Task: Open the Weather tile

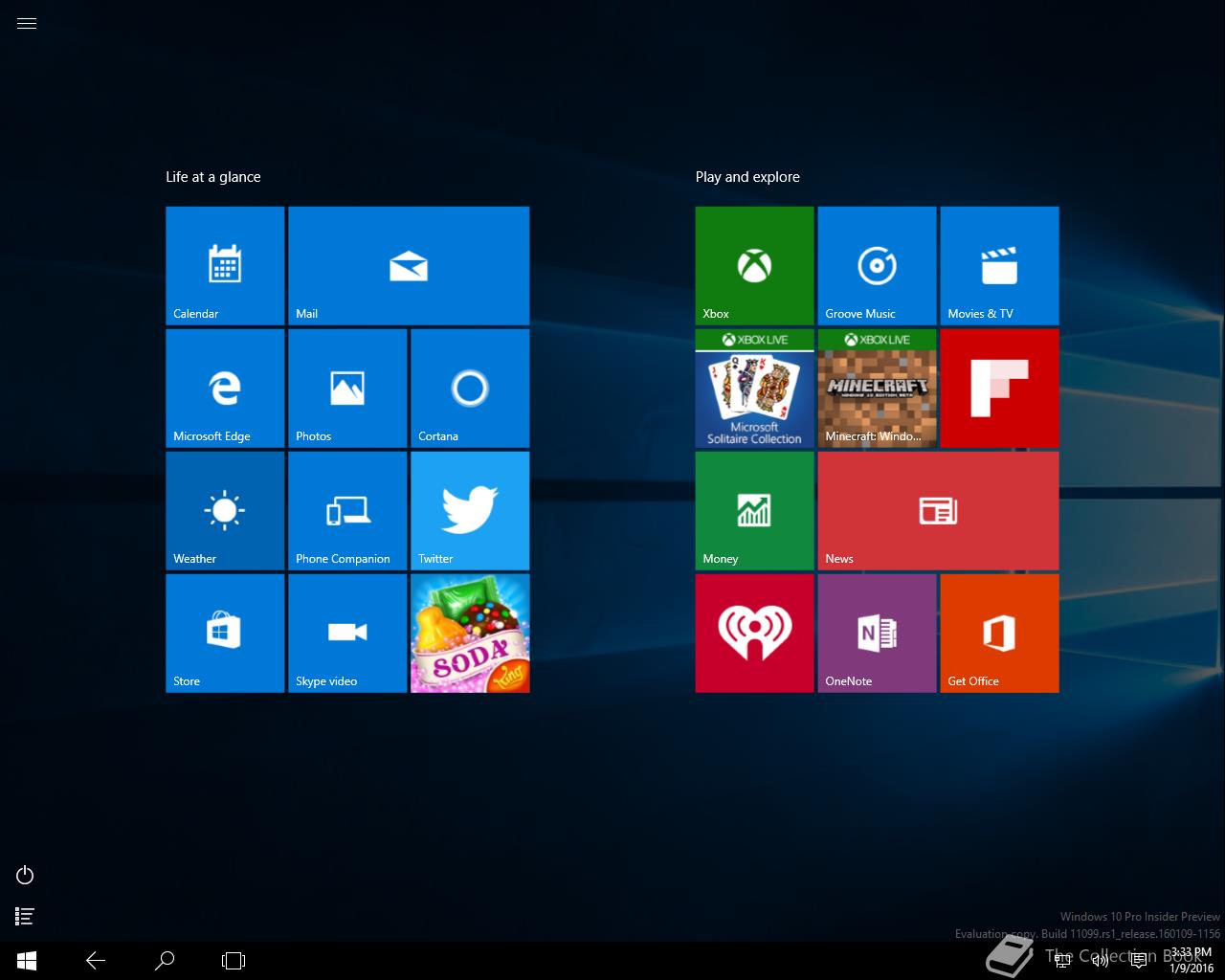Action: click(225, 511)
